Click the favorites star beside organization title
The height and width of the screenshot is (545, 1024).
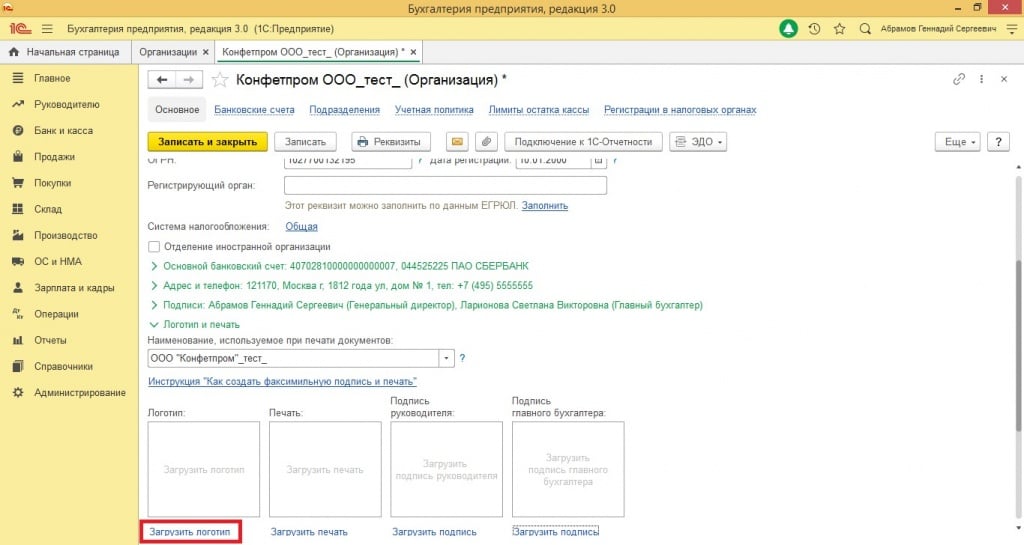[220, 79]
